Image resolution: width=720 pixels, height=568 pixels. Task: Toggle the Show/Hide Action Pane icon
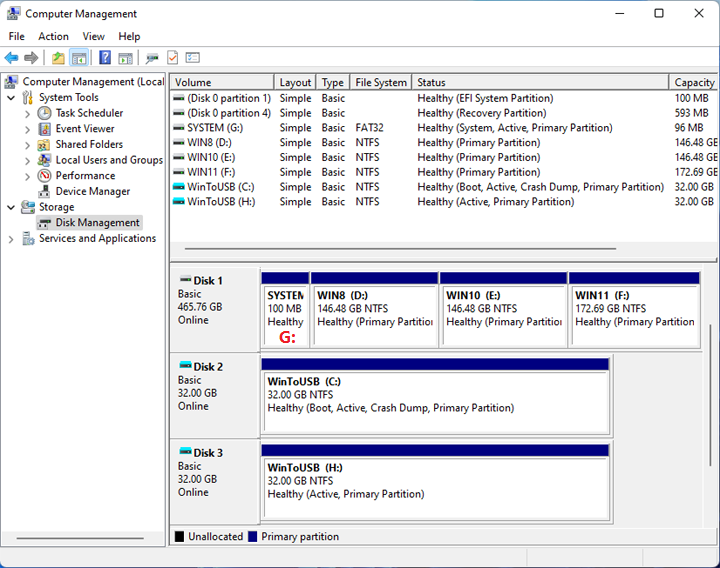(125, 58)
